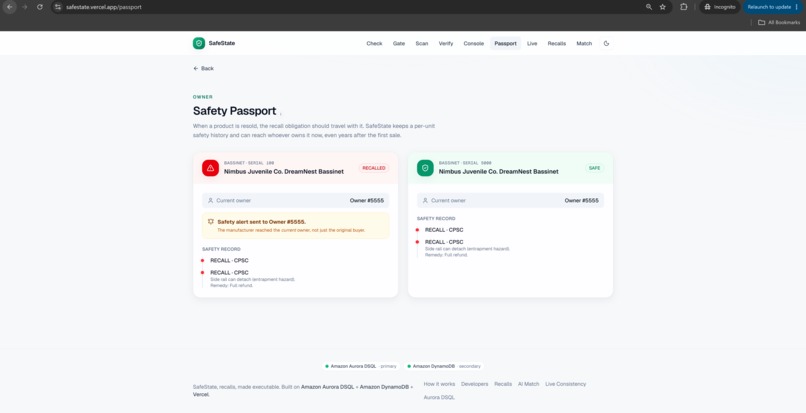Reload the page with refresh icon
Screen dimensions: 806x413
tap(40, 7)
